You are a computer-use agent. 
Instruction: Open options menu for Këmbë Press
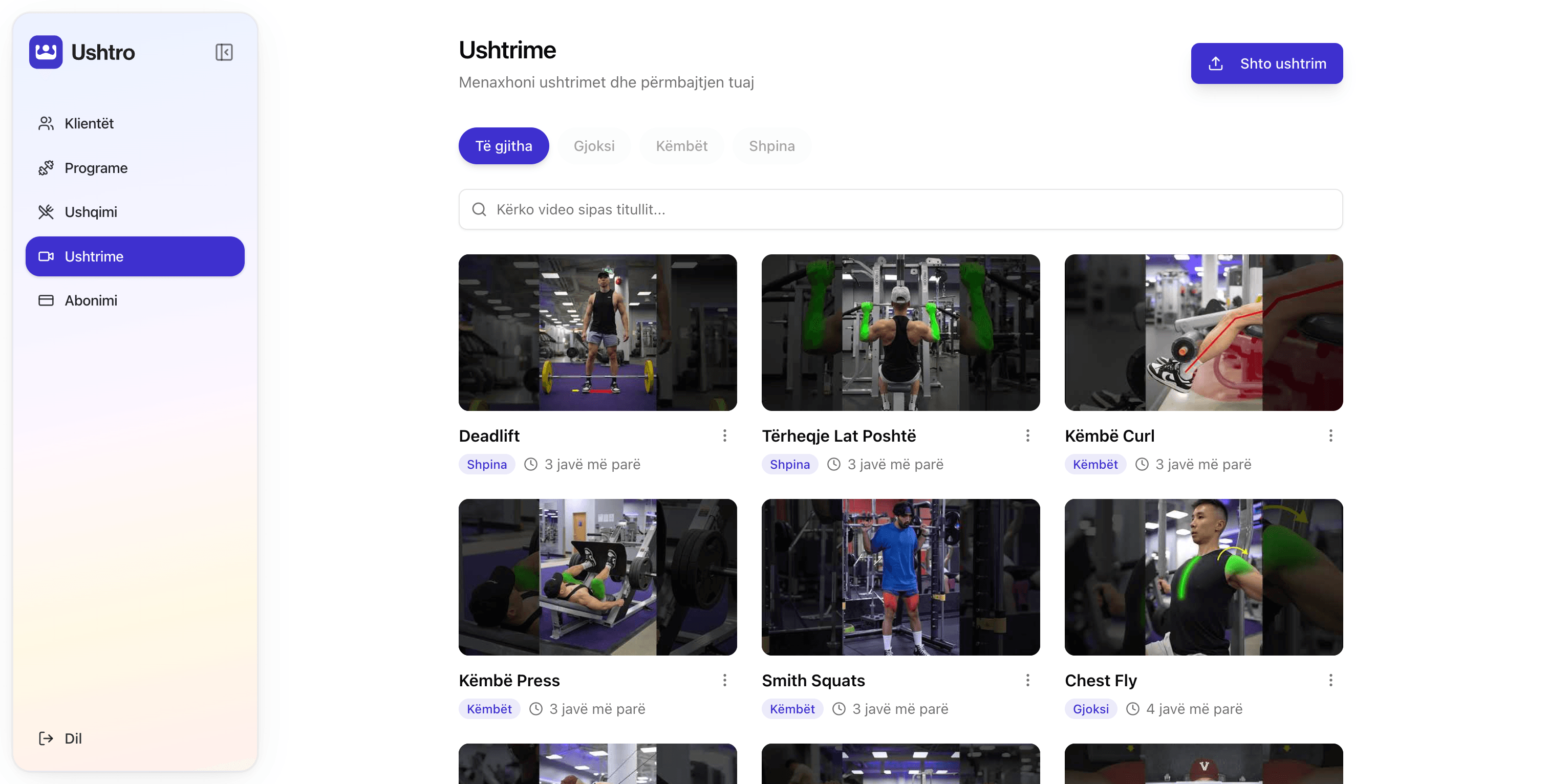click(725, 680)
